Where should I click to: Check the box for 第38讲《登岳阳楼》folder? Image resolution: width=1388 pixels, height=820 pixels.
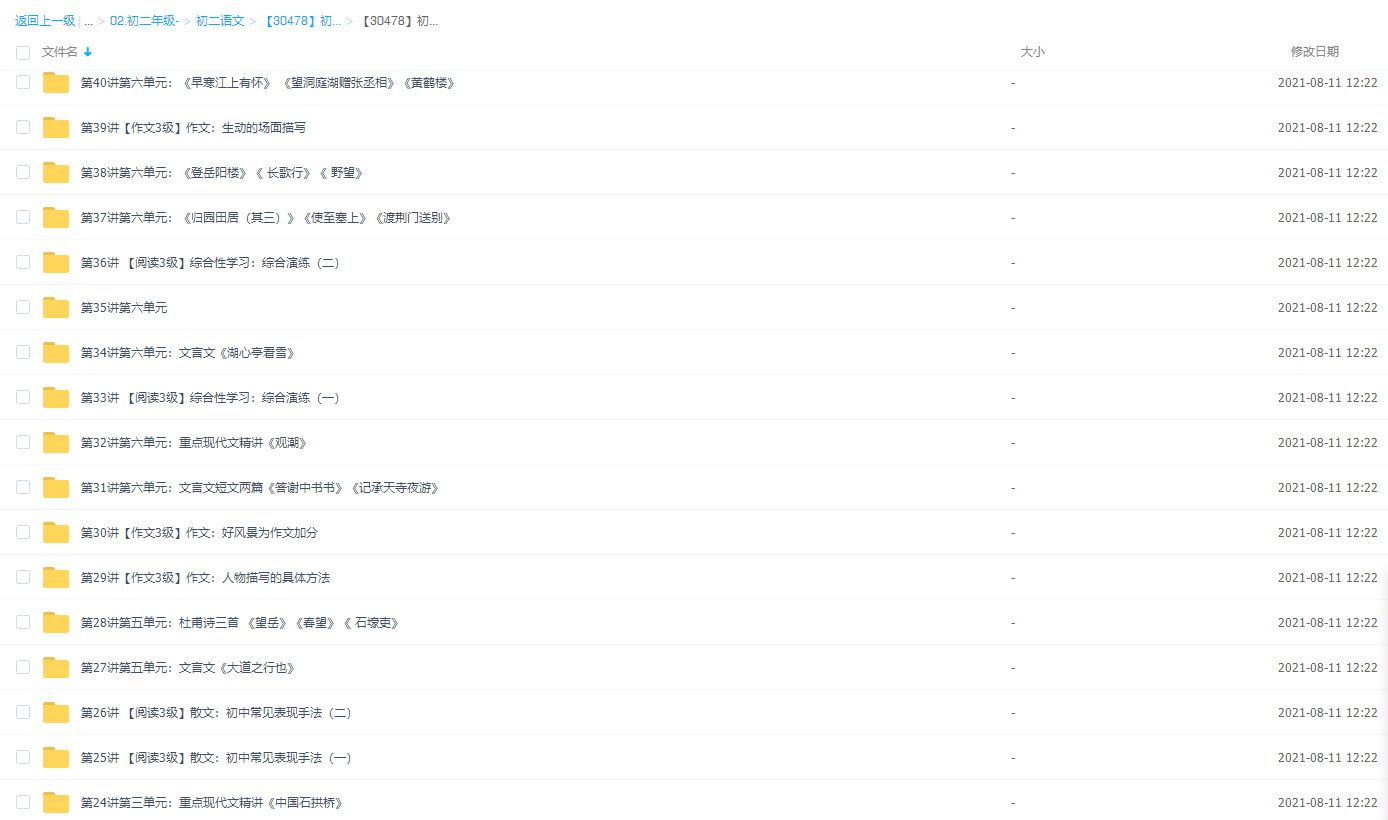[23, 172]
